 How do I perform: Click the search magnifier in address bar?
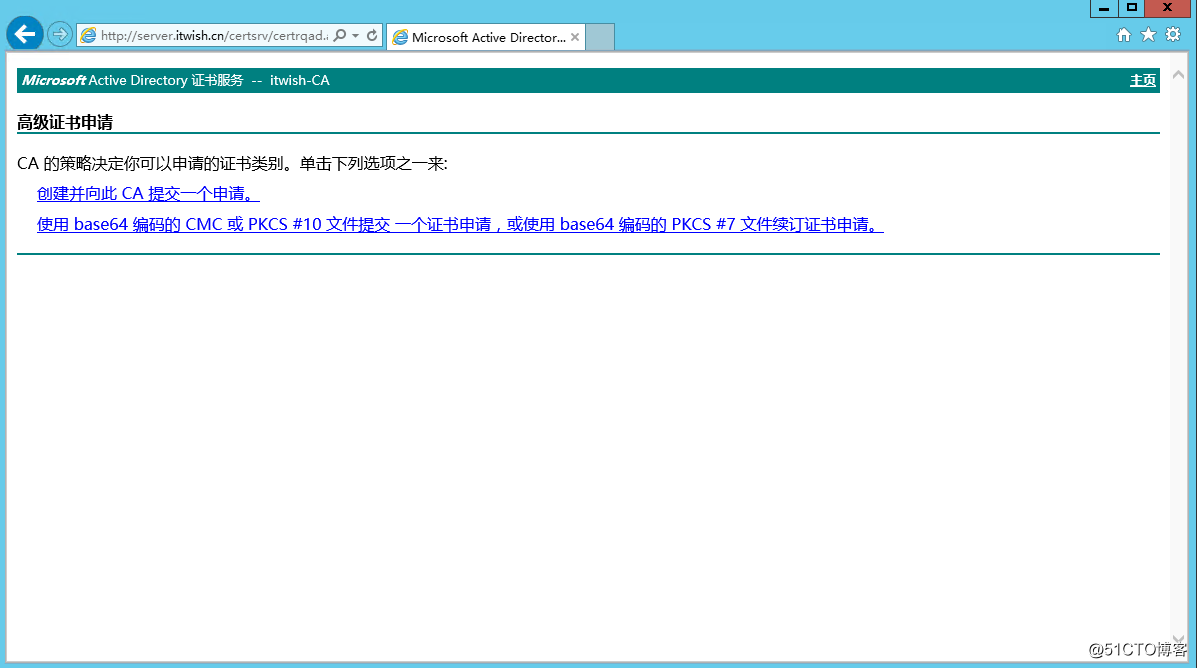[340, 36]
